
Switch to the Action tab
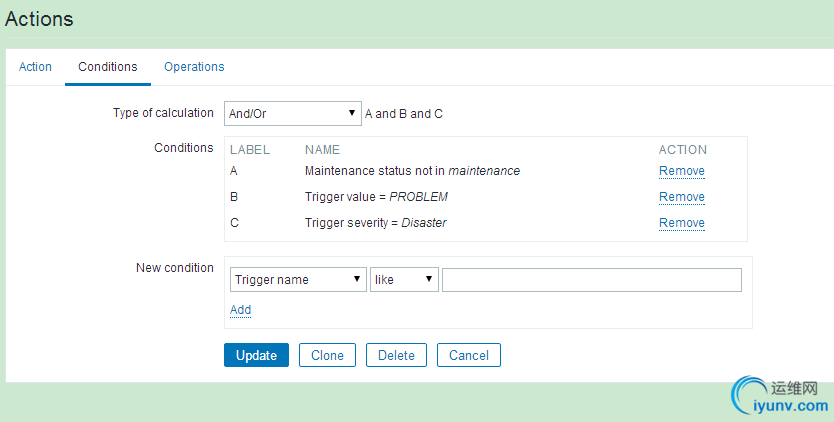(35, 67)
